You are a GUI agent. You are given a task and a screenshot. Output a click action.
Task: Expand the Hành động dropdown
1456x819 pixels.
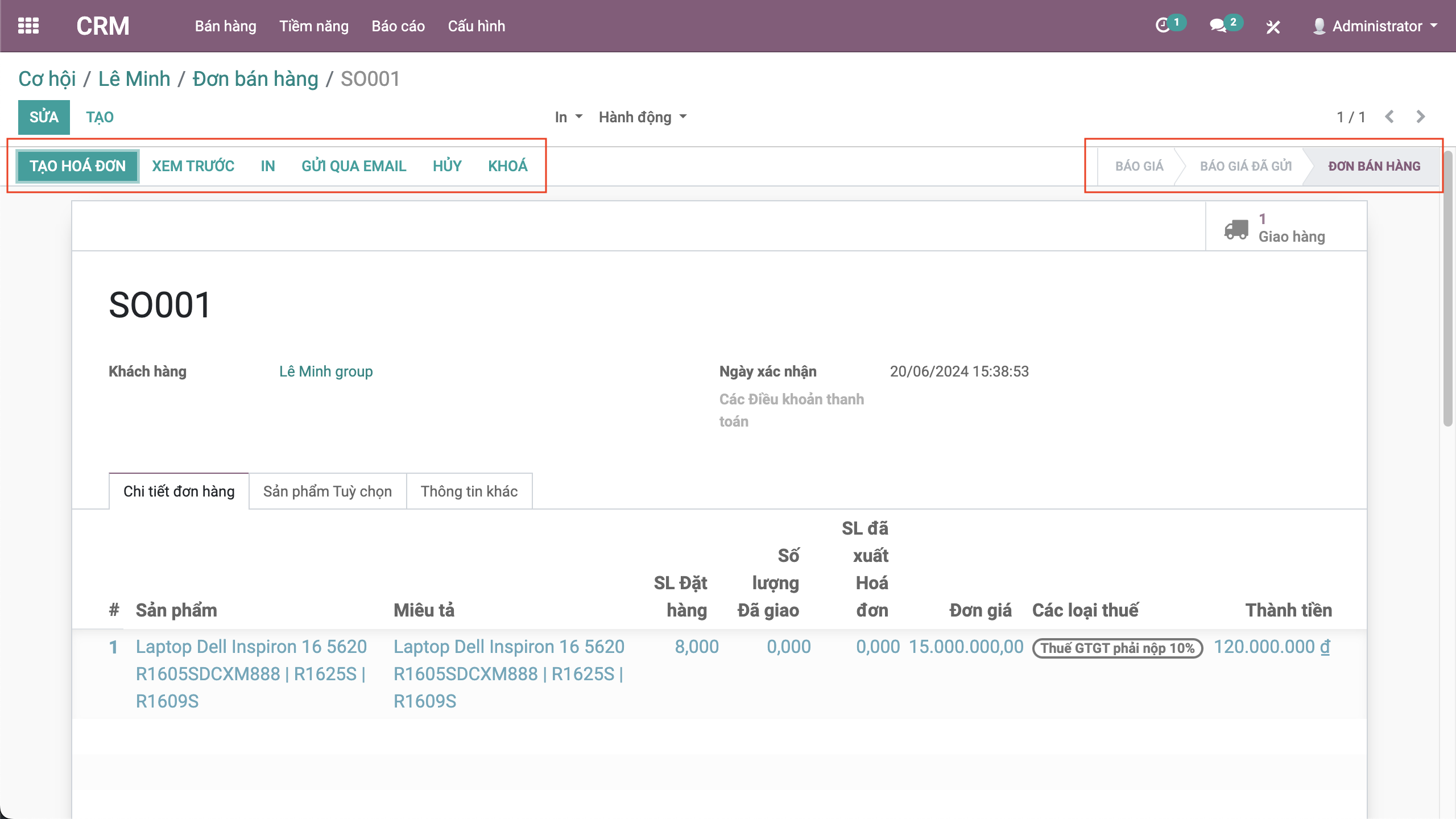(642, 117)
